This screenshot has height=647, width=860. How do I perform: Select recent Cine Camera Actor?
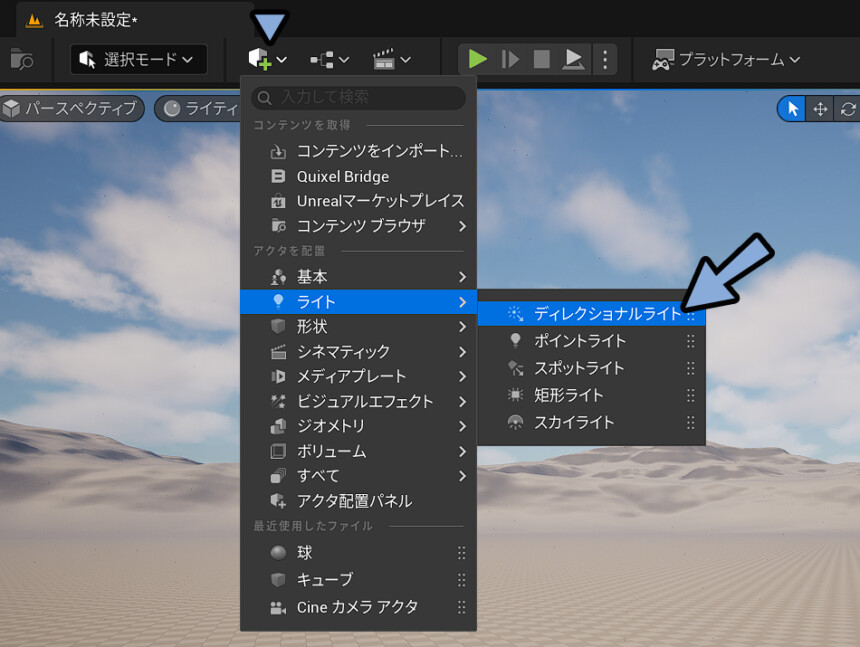[x=359, y=607]
